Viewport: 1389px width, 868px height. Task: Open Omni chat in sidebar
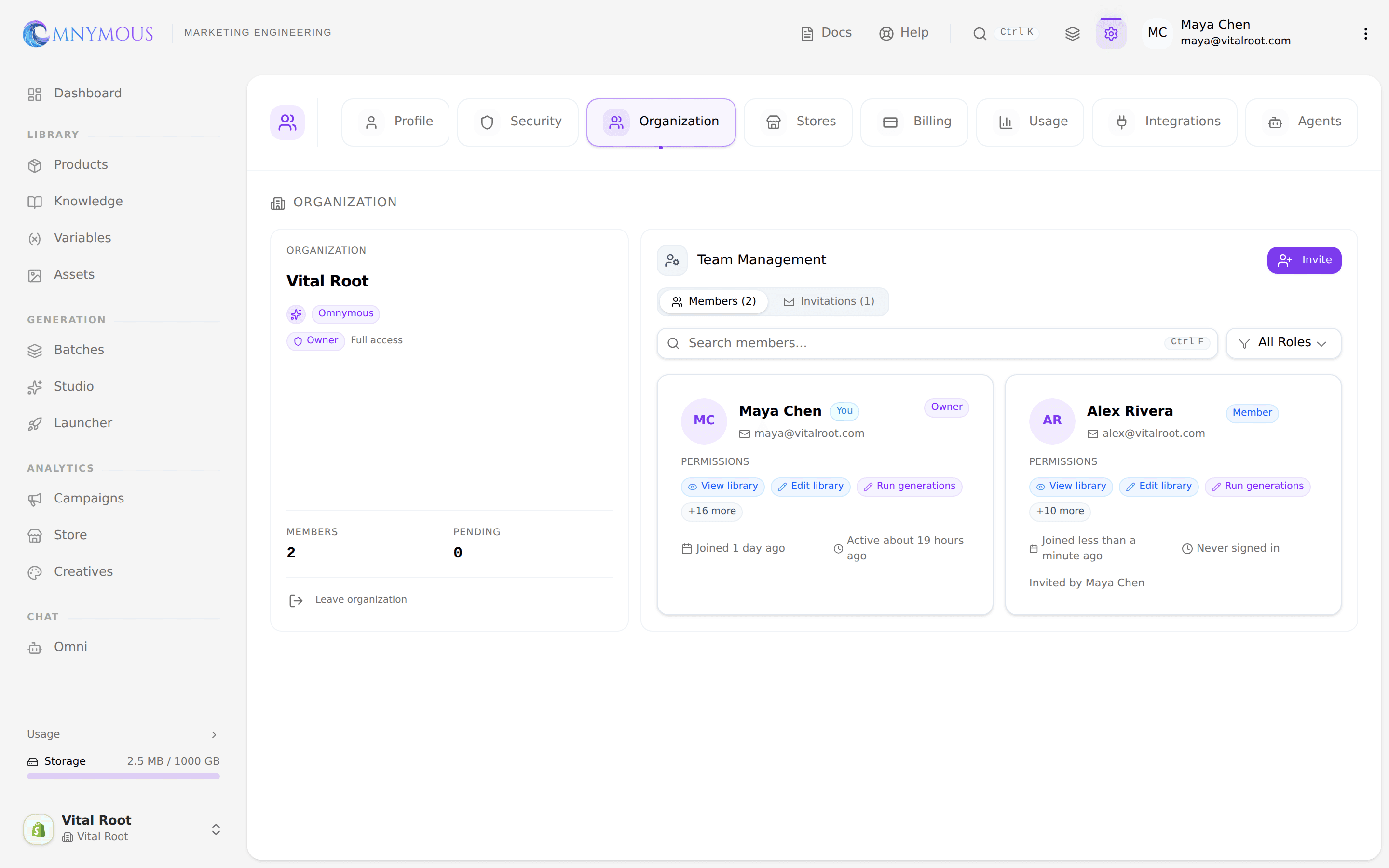click(123, 647)
